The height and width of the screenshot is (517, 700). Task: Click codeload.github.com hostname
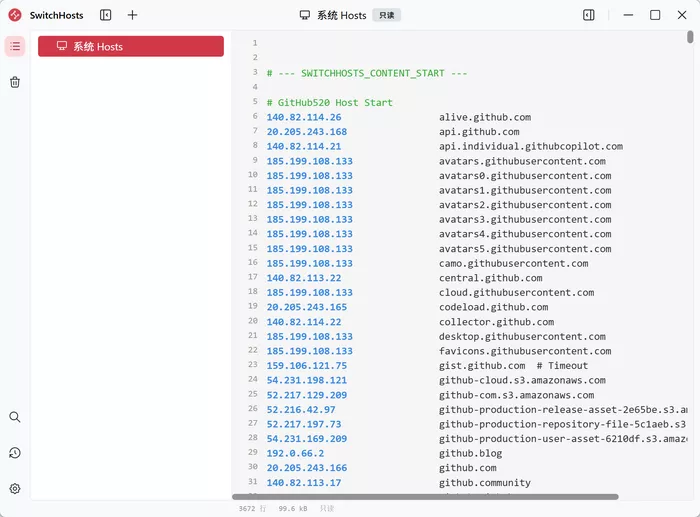pos(493,307)
